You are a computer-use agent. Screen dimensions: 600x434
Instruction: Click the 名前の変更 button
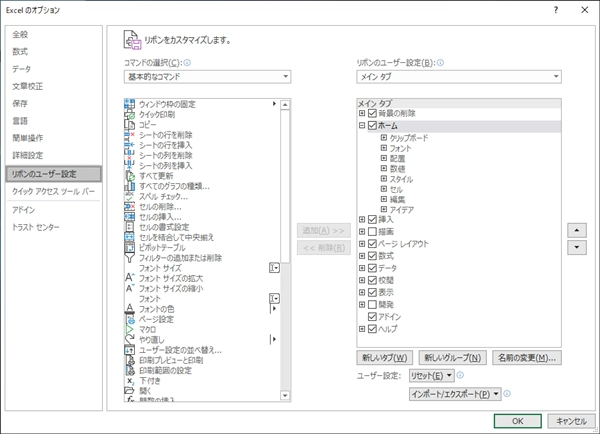[x=527, y=358]
